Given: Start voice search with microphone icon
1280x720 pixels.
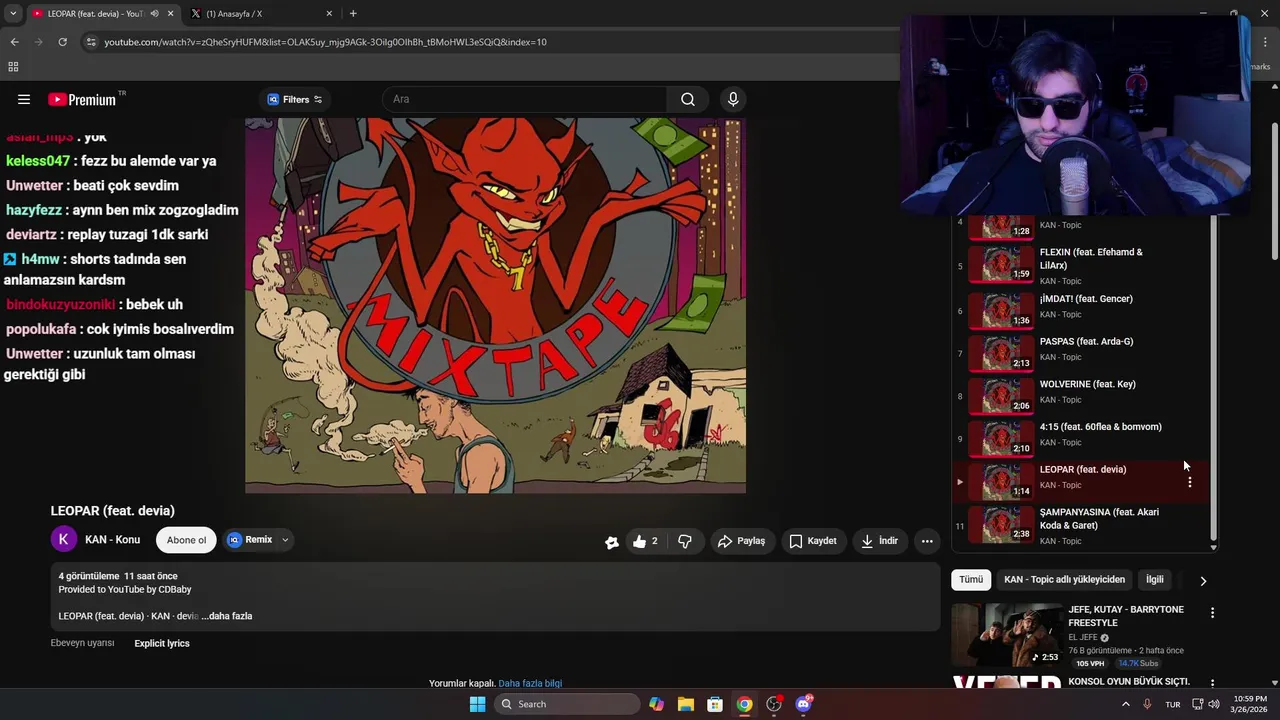Looking at the screenshot, I should 733,99.
